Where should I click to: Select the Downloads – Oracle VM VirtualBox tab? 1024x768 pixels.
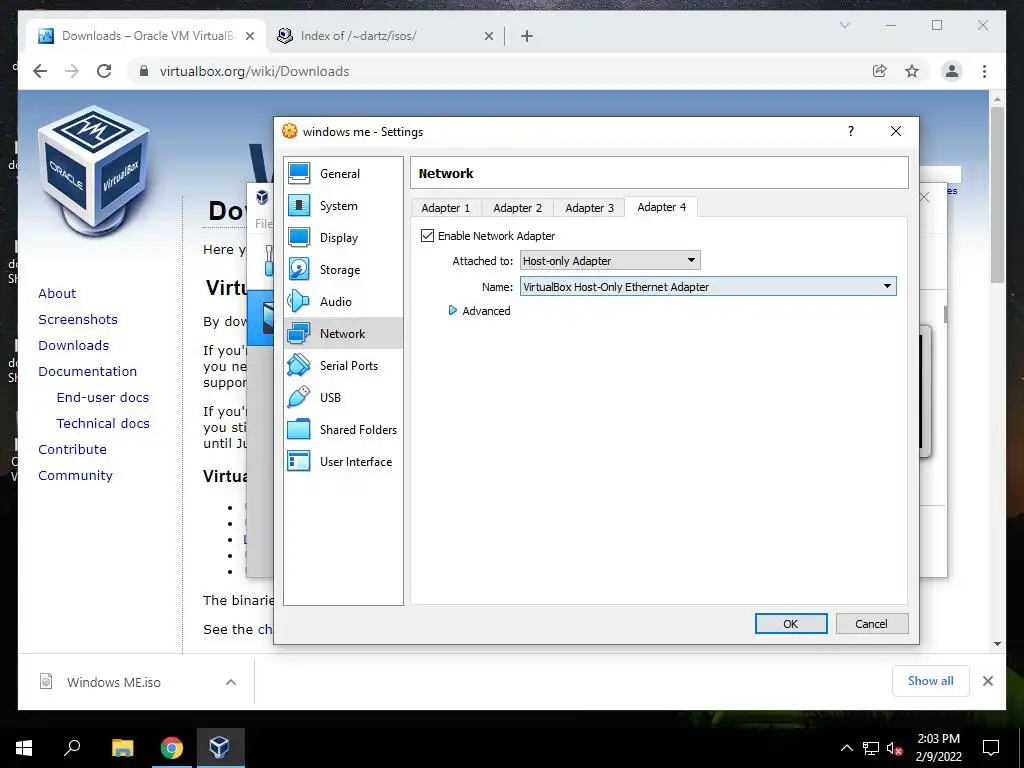coord(147,36)
